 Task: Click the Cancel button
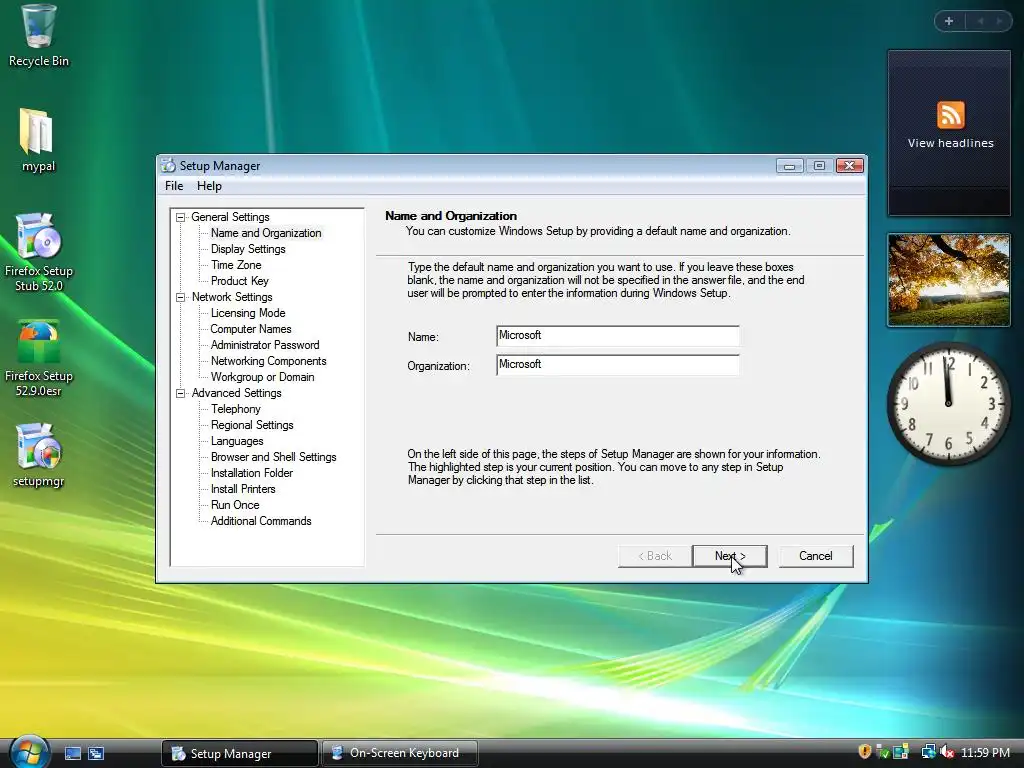pyautogui.click(x=816, y=556)
